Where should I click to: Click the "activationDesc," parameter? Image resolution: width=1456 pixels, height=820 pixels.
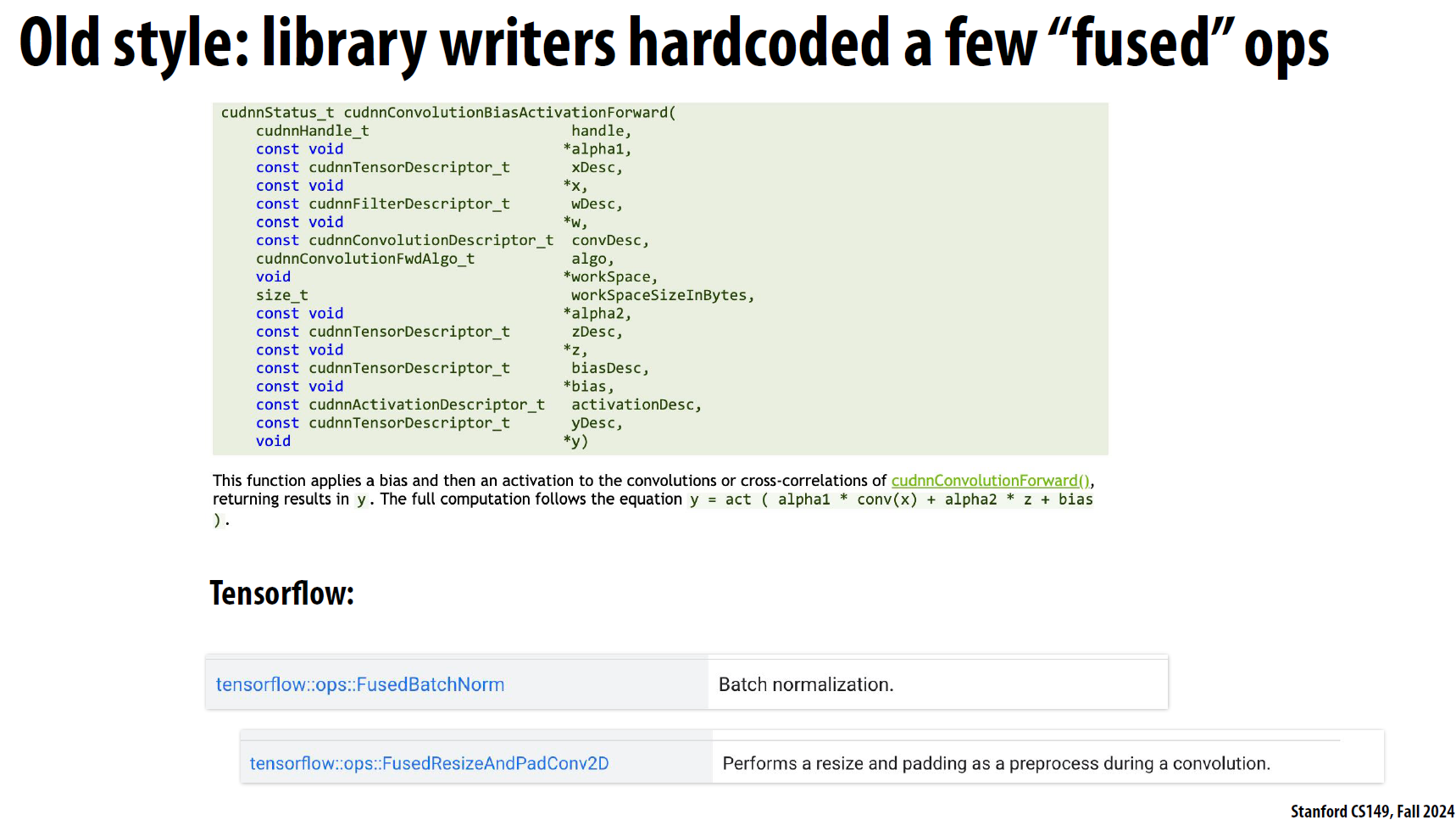636,404
